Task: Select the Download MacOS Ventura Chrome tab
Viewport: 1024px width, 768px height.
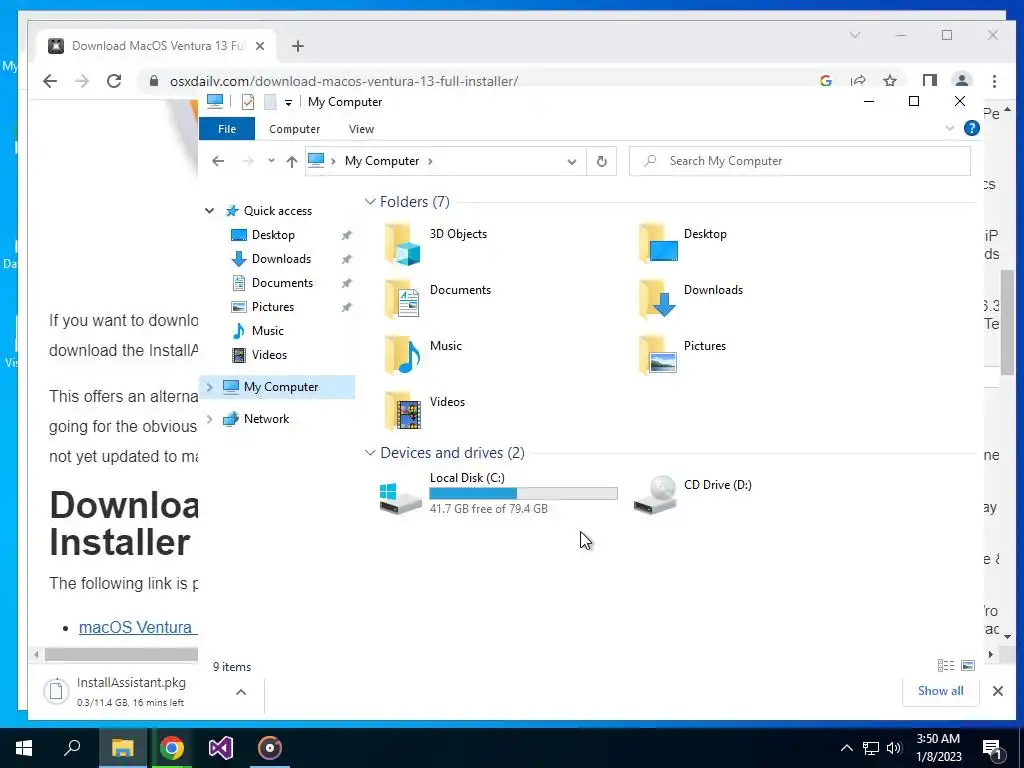Action: [x=157, y=46]
